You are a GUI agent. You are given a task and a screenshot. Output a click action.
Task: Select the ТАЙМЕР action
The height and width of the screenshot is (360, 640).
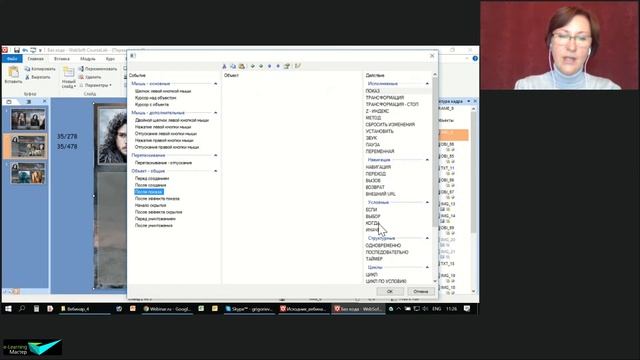pos(374,259)
